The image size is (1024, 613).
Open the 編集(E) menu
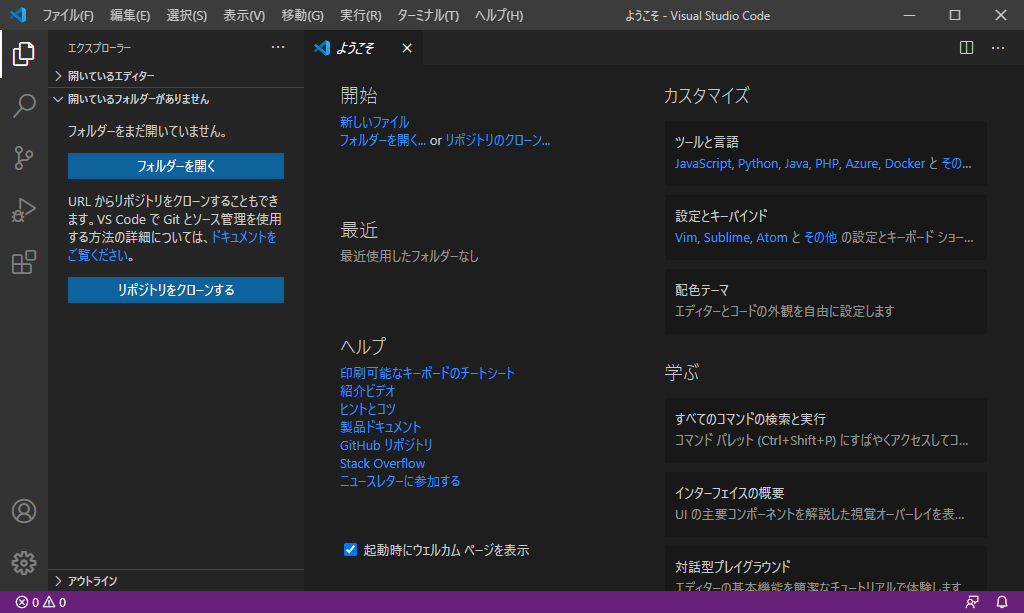pyautogui.click(x=129, y=15)
